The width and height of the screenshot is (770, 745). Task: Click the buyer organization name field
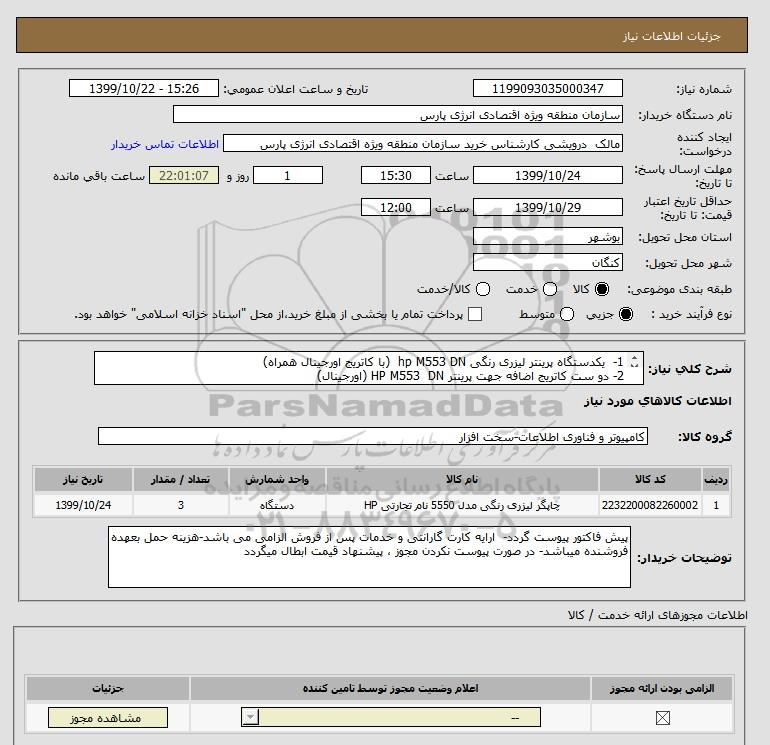(398, 115)
